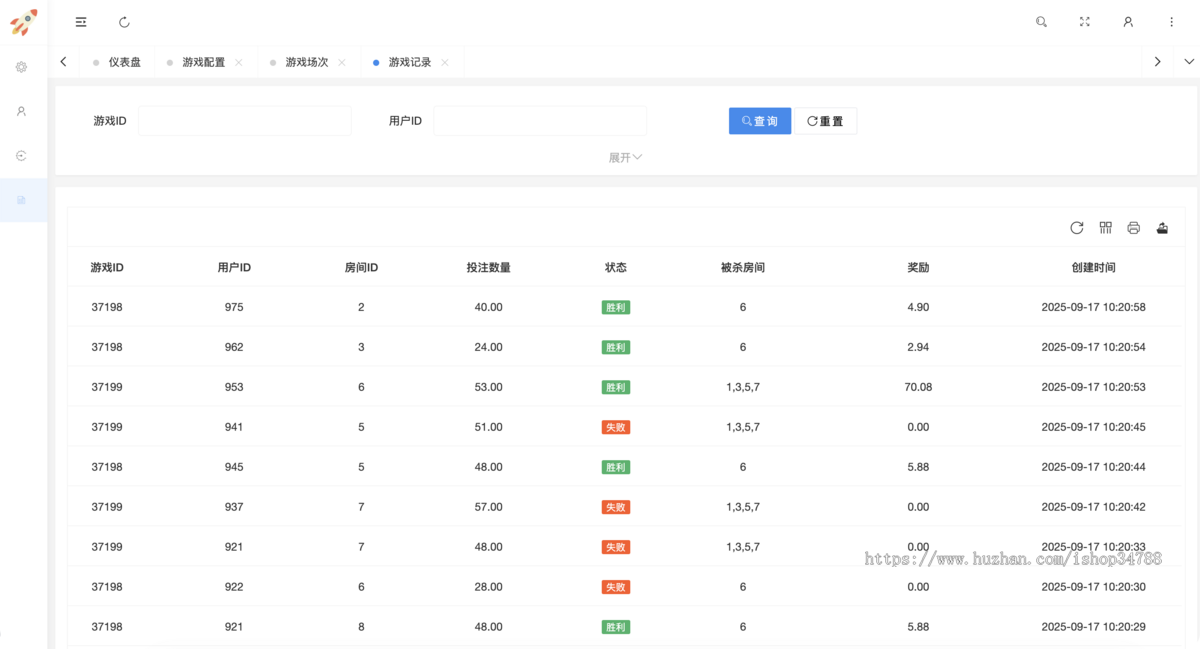Close the 游戏场次 tab

click(x=342, y=62)
